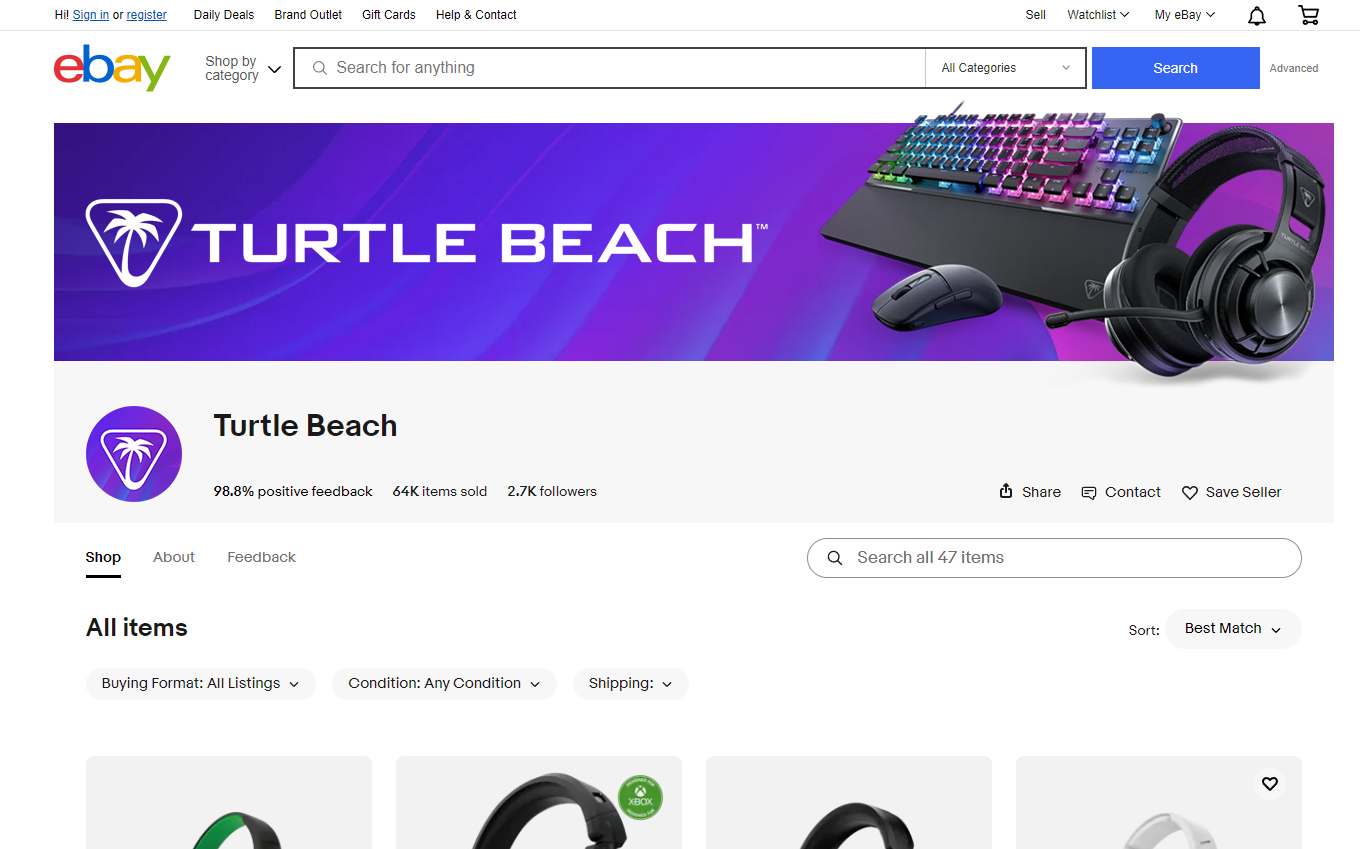Click magnifier icon in store search box
This screenshot has width=1360, height=849.
835,558
